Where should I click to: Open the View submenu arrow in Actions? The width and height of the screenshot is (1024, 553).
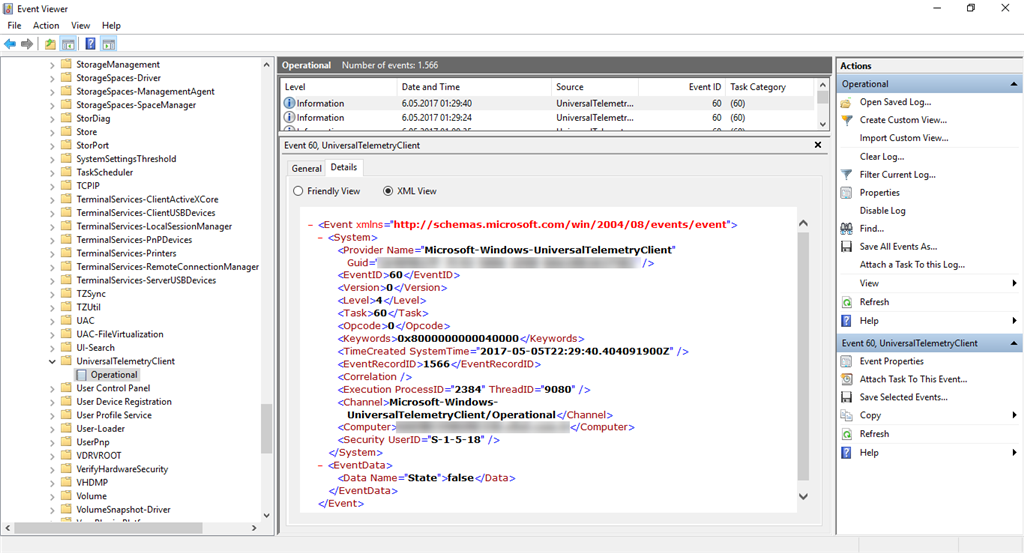point(1014,283)
